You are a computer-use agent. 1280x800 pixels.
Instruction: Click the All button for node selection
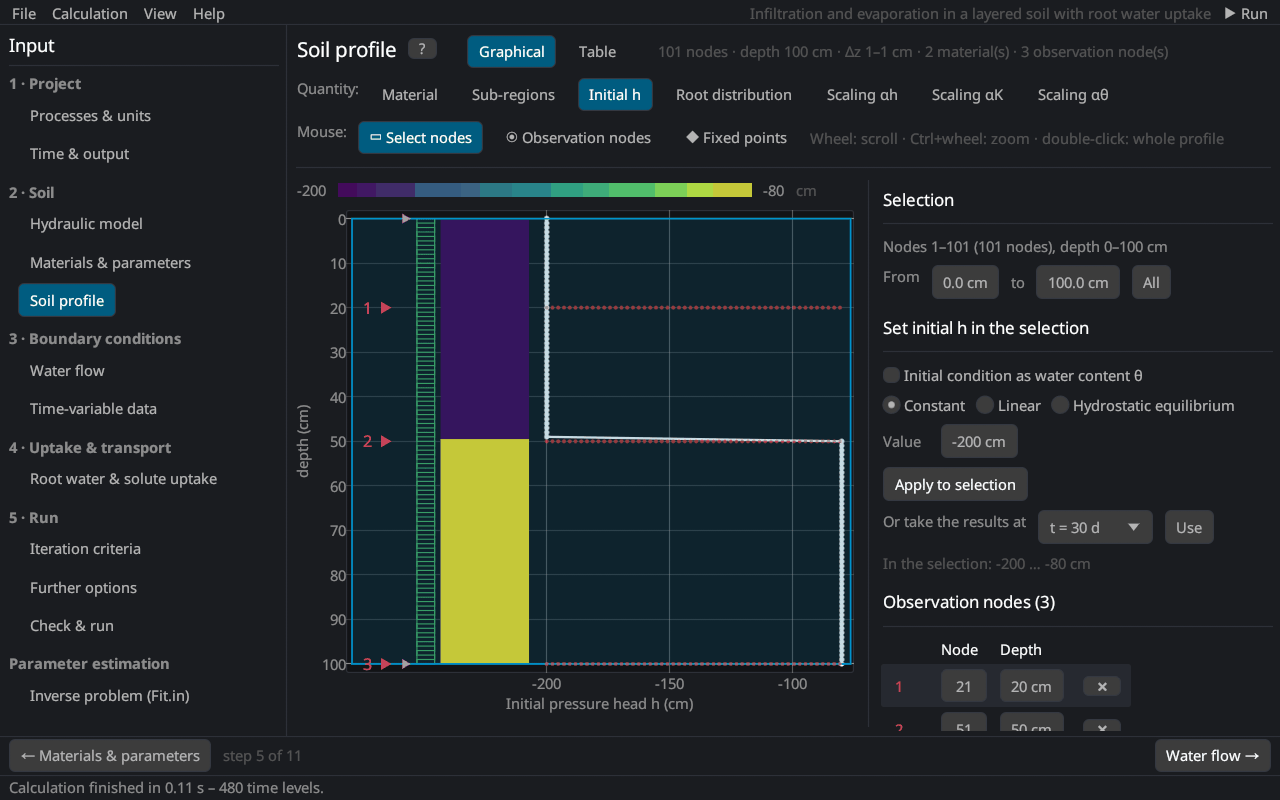coord(1151,282)
